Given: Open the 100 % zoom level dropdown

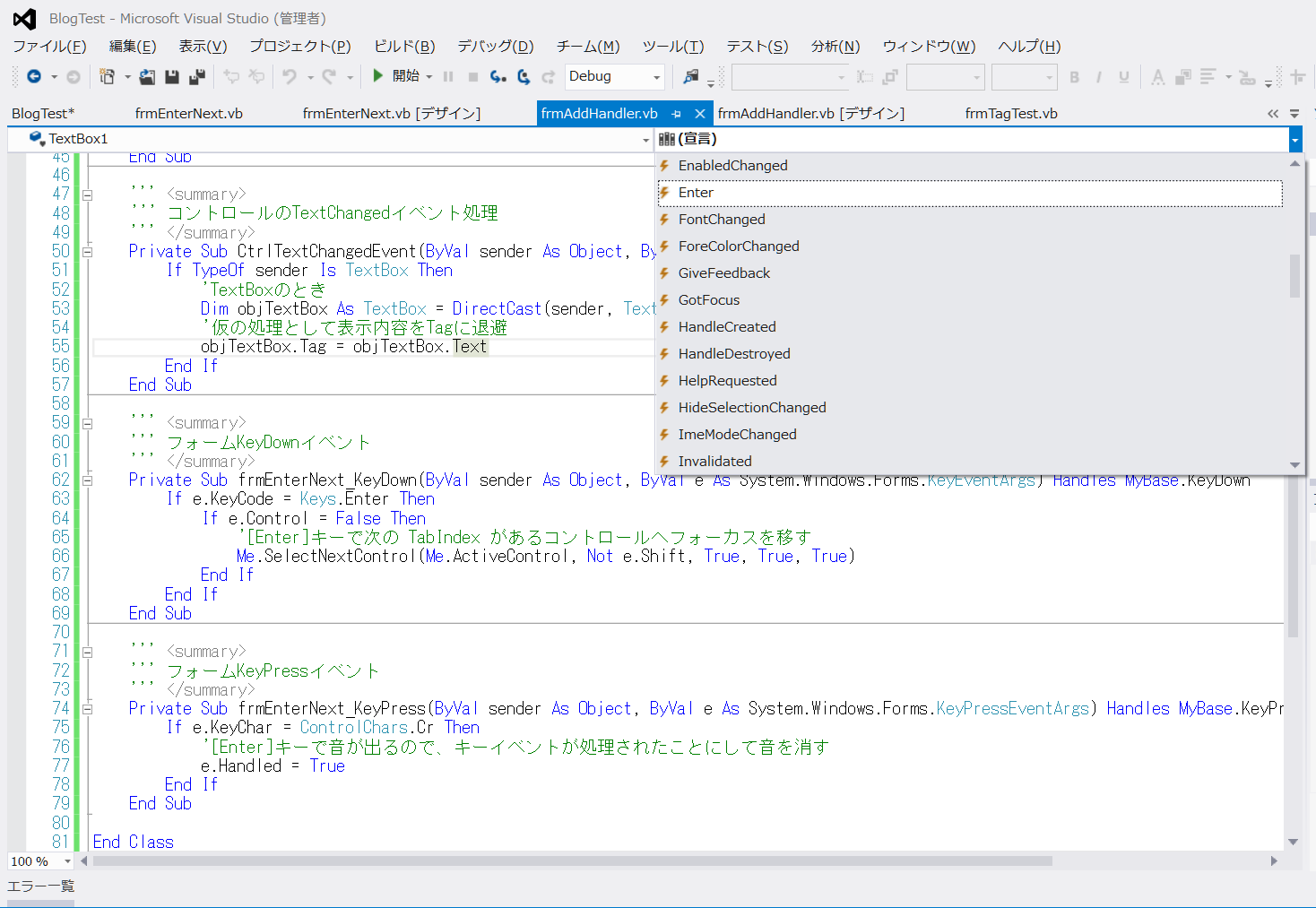Looking at the screenshot, I should click(67, 861).
